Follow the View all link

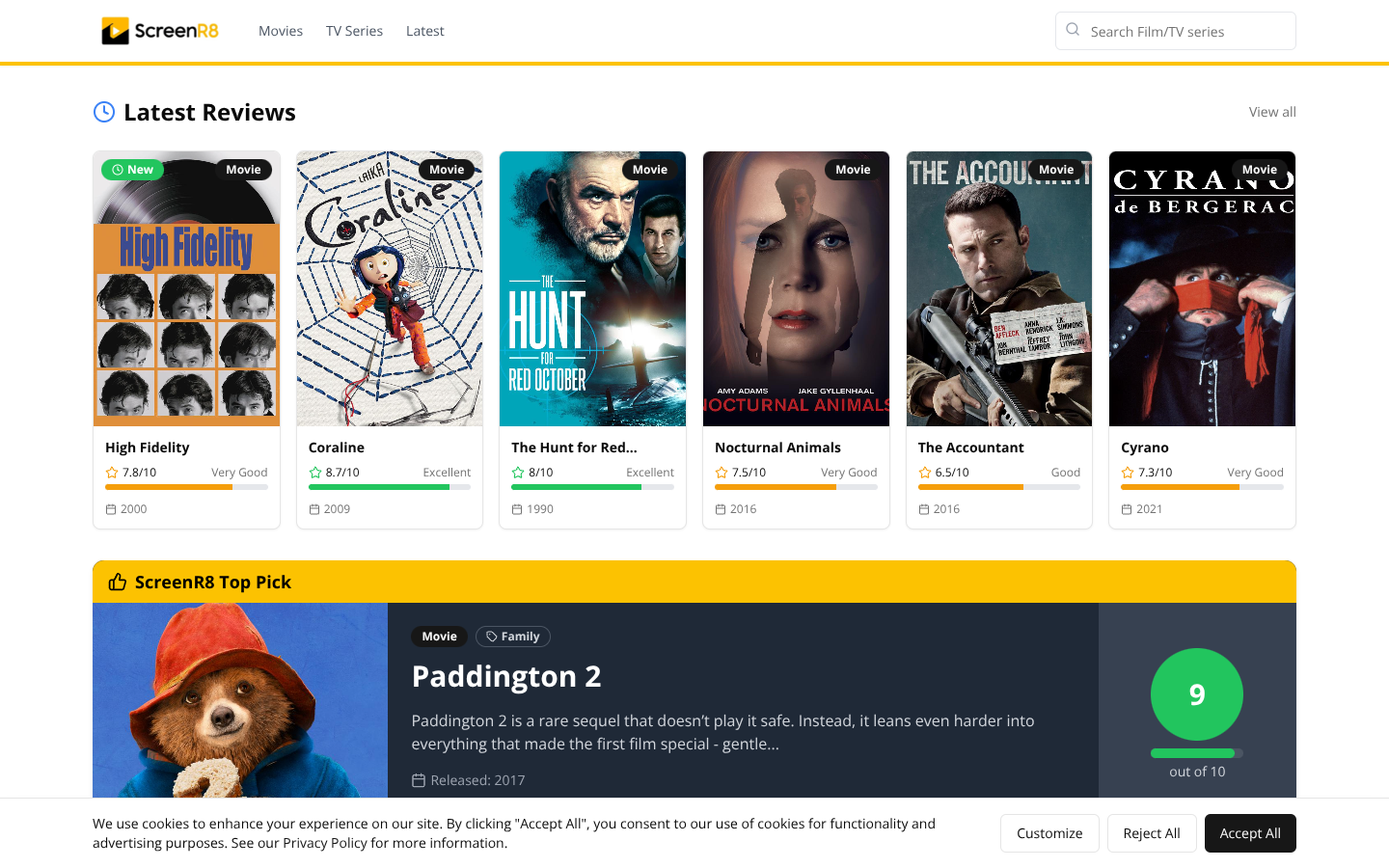[1271, 112]
